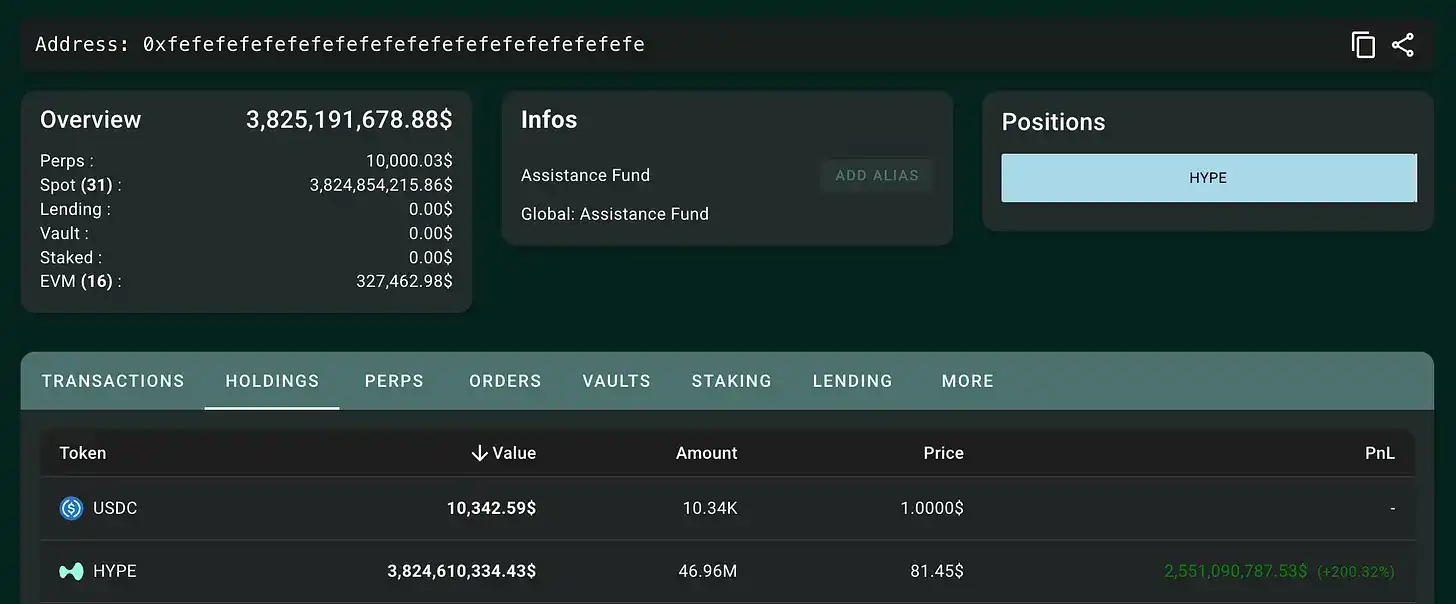View the LENDING tab
This screenshot has height=604, width=1456.
click(x=853, y=381)
